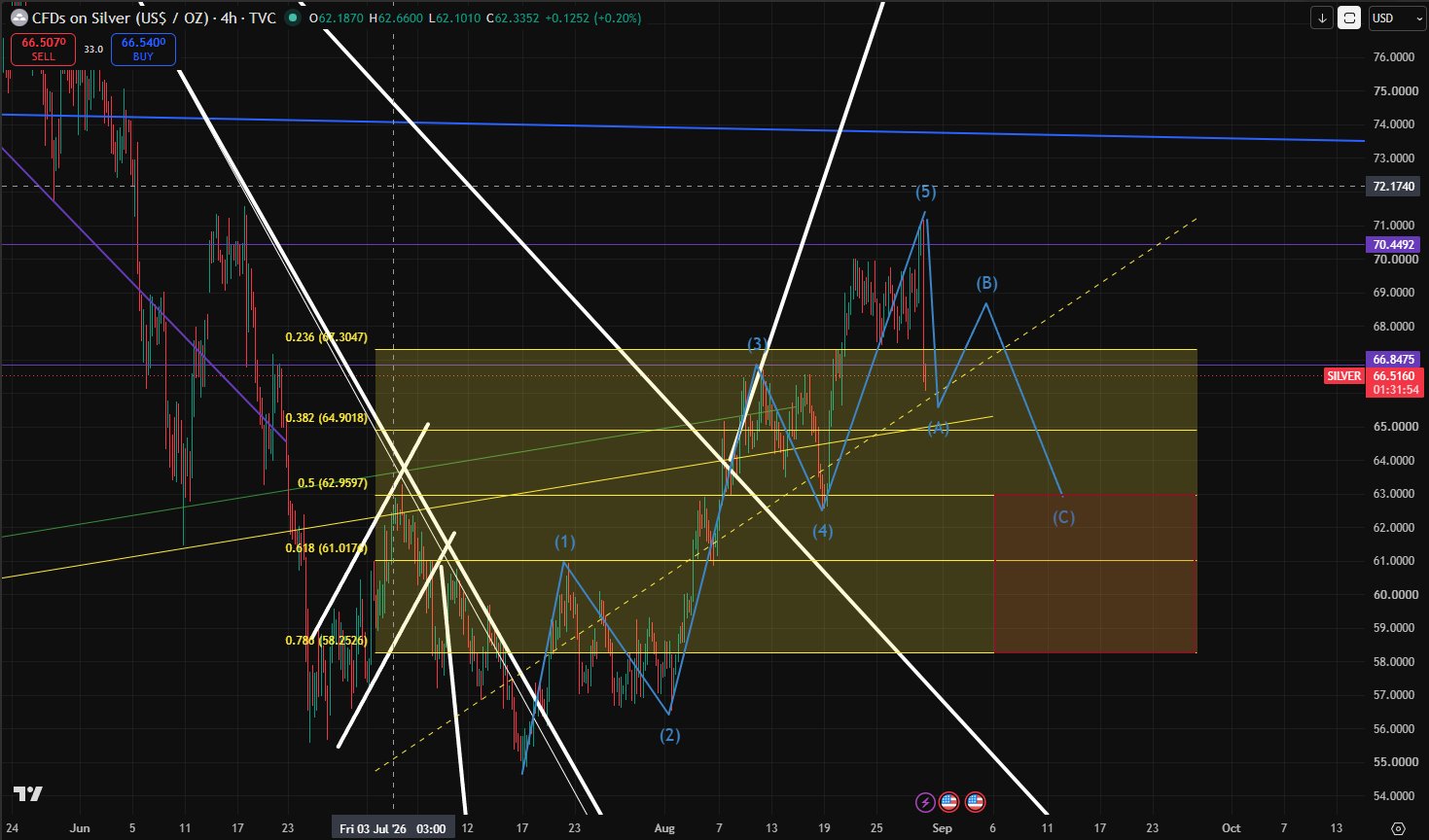Image resolution: width=1429 pixels, height=840 pixels.
Task: Click the Aug label on time axis
Action: pos(664,828)
